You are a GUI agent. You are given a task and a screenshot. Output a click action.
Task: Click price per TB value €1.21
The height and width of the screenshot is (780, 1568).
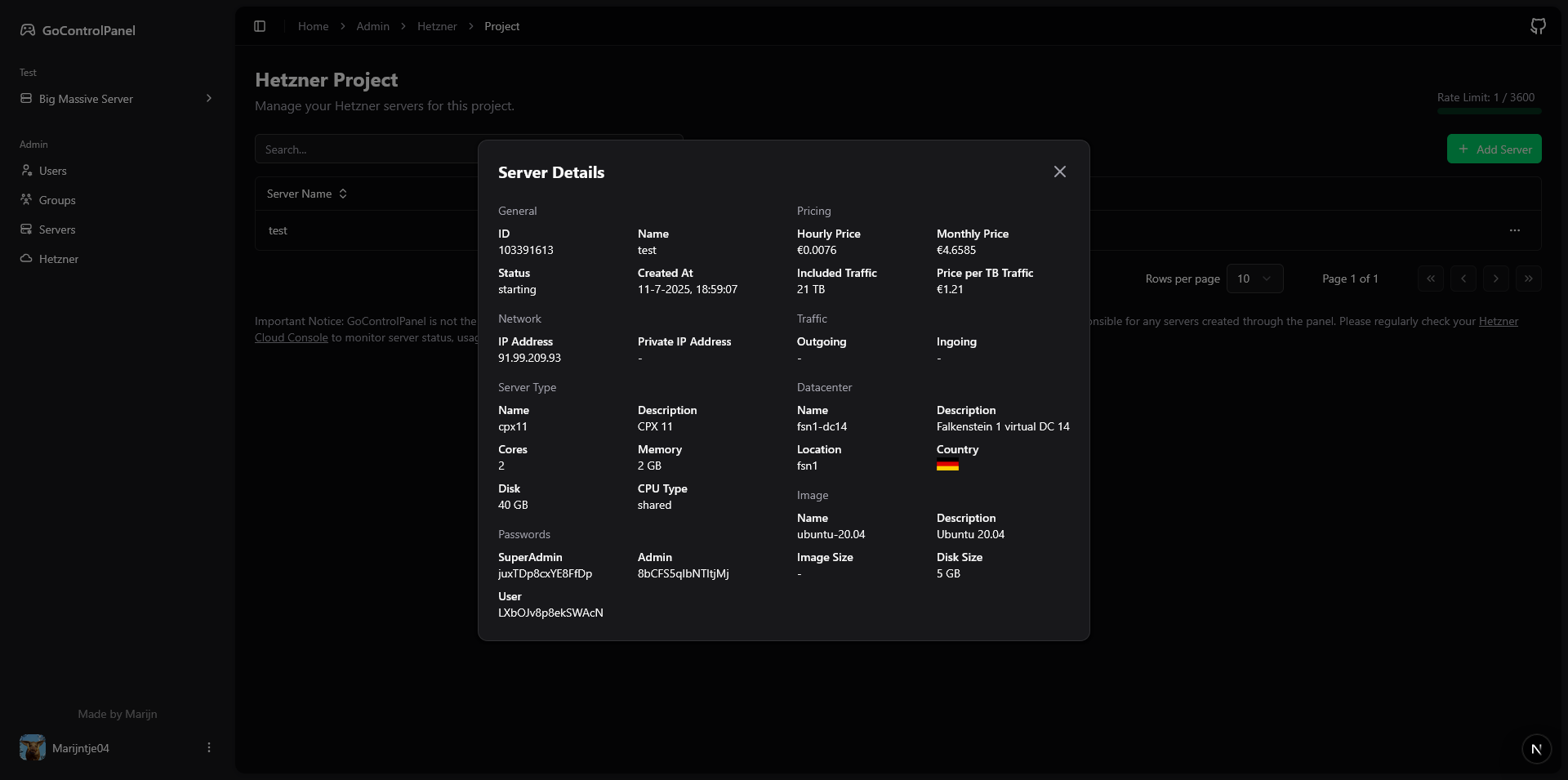[x=950, y=289]
